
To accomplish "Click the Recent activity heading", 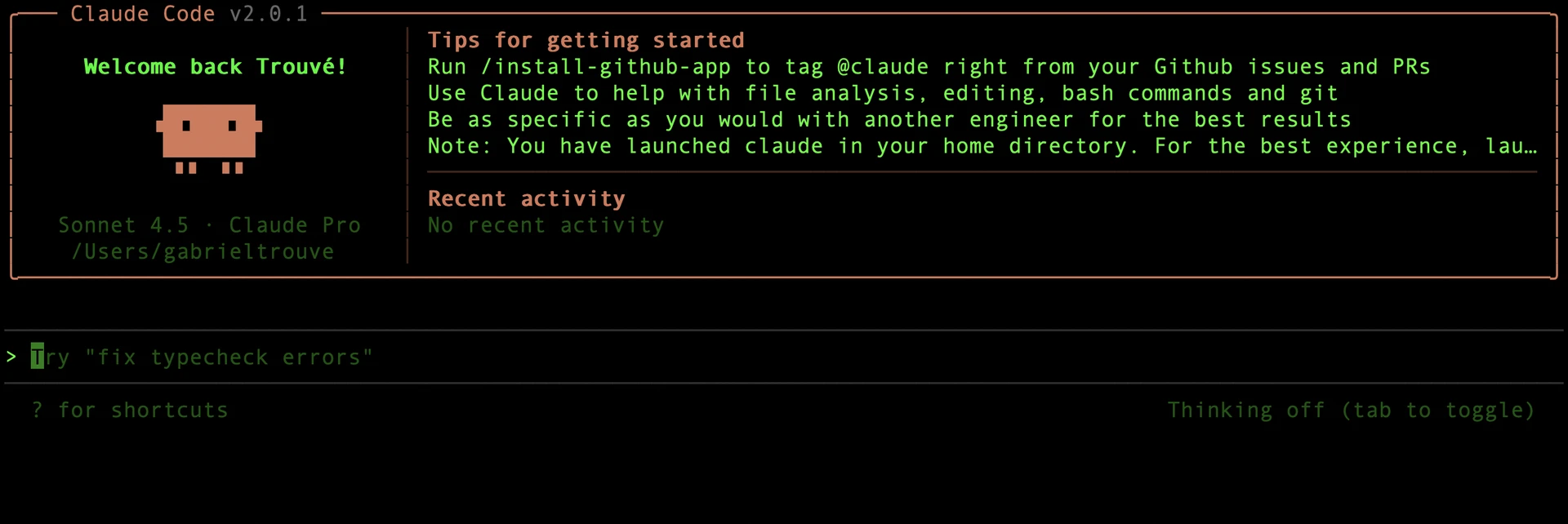I will (526, 198).
